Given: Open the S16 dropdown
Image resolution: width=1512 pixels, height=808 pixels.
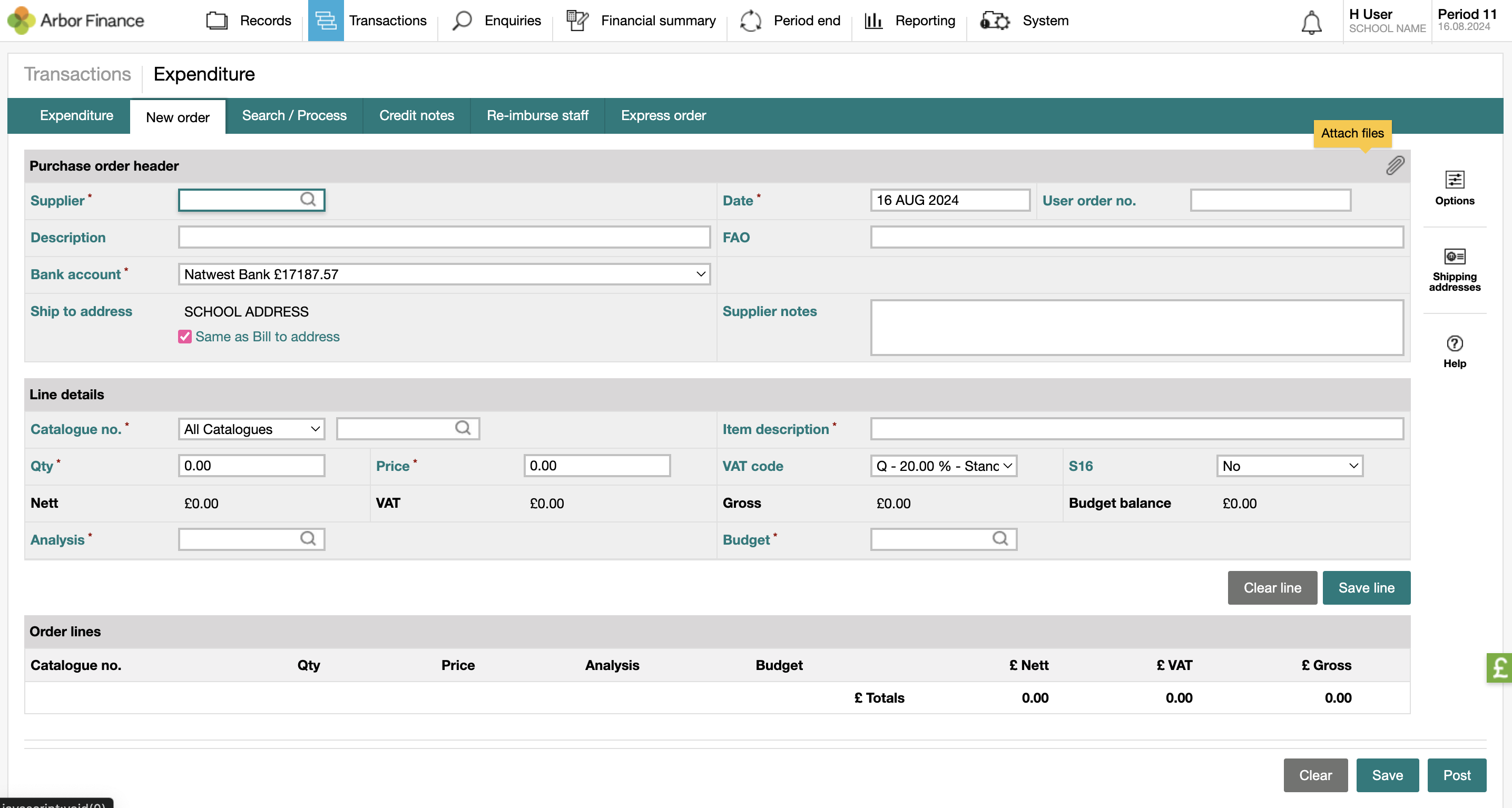Looking at the screenshot, I should click(x=1289, y=466).
